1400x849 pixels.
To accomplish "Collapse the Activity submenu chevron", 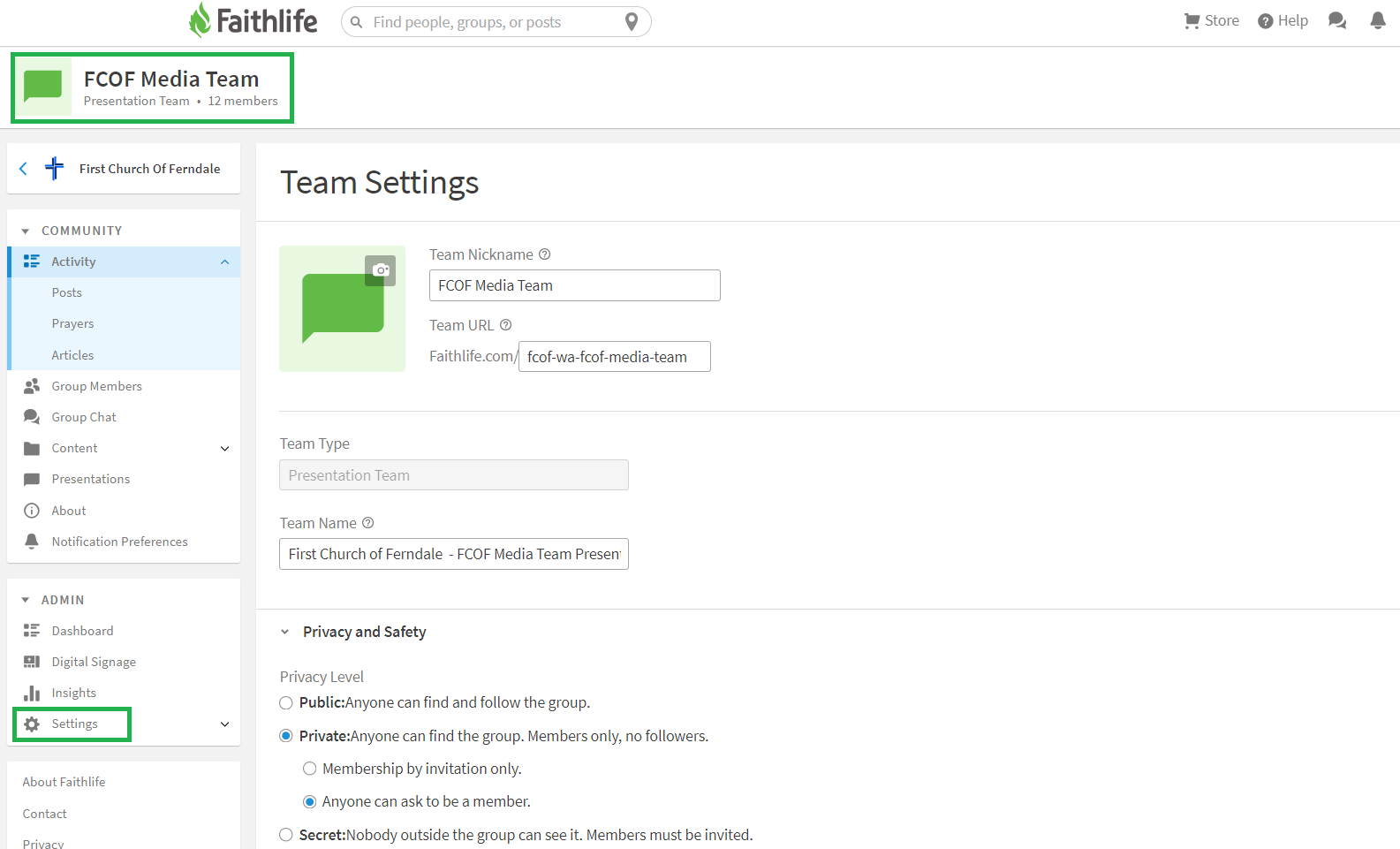I will tap(225, 262).
